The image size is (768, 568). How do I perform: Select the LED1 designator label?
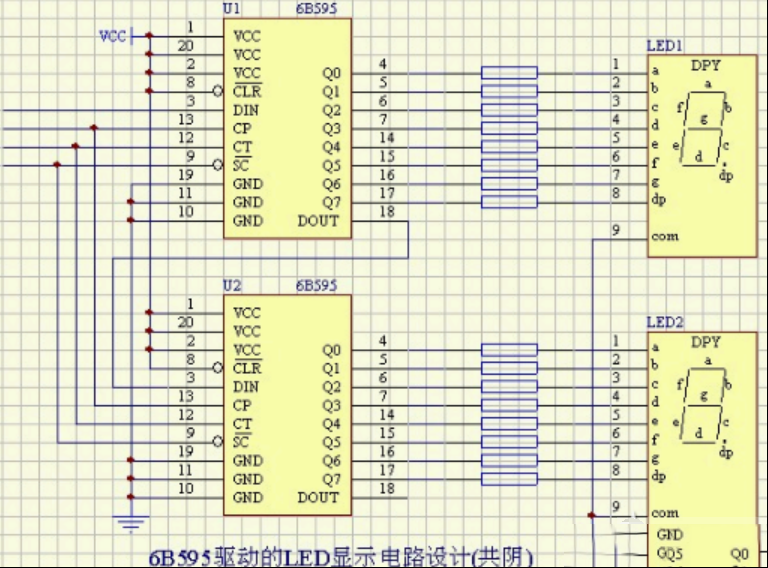click(665, 46)
